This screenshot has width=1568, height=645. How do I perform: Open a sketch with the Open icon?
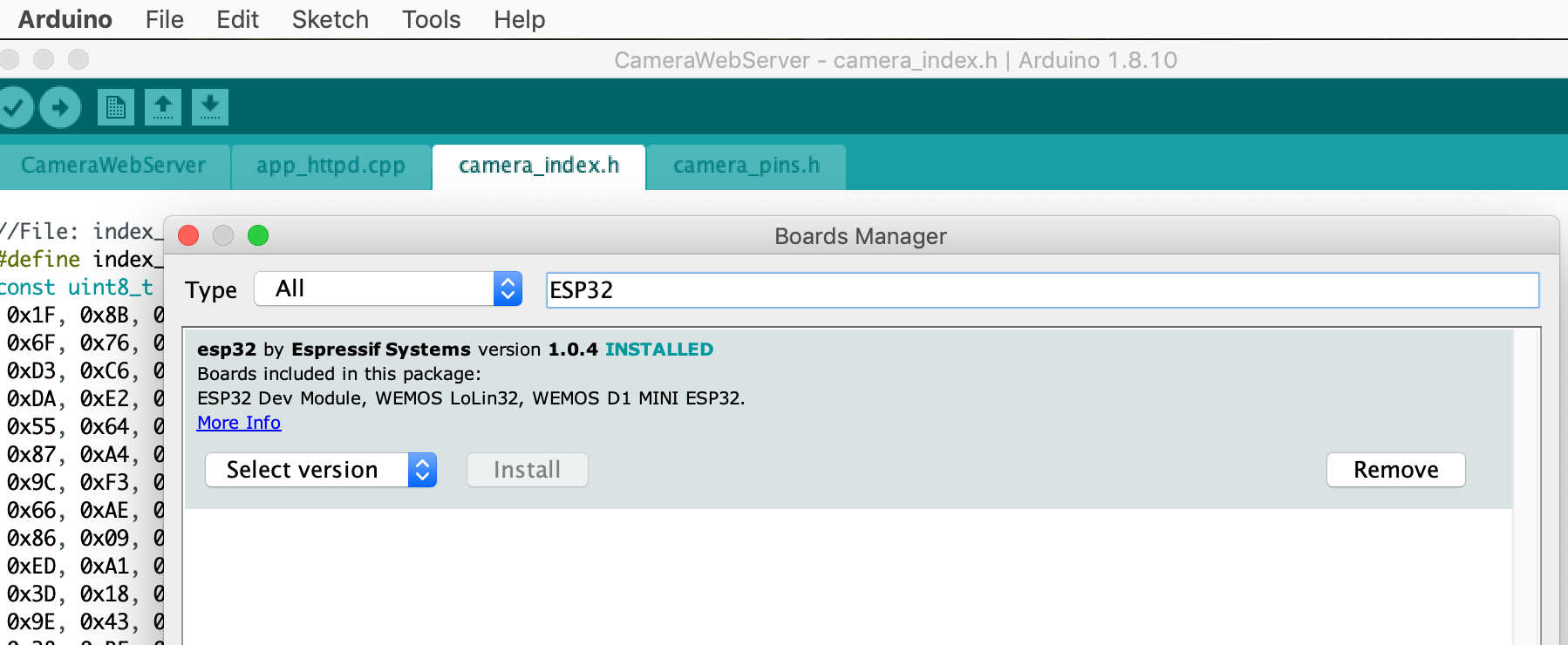[163, 107]
